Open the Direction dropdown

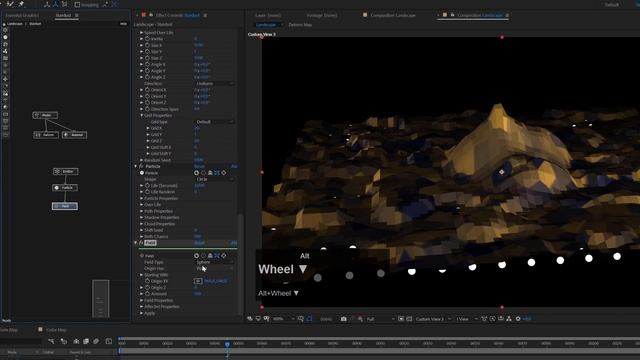coord(215,83)
